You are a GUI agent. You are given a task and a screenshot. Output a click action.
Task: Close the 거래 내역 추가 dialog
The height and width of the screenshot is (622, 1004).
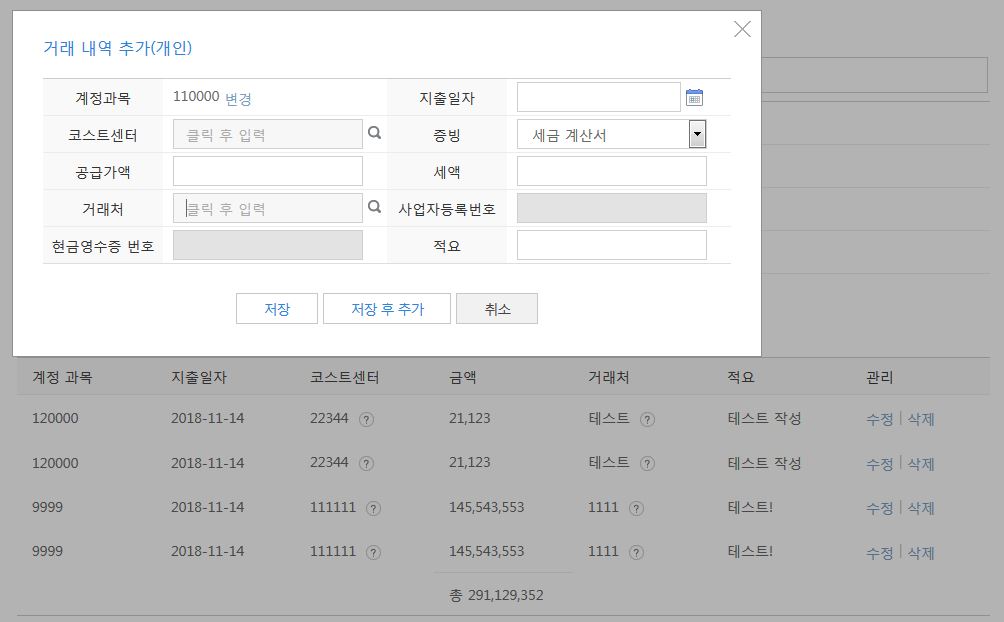pyautogui.click(x=742, y=29)
